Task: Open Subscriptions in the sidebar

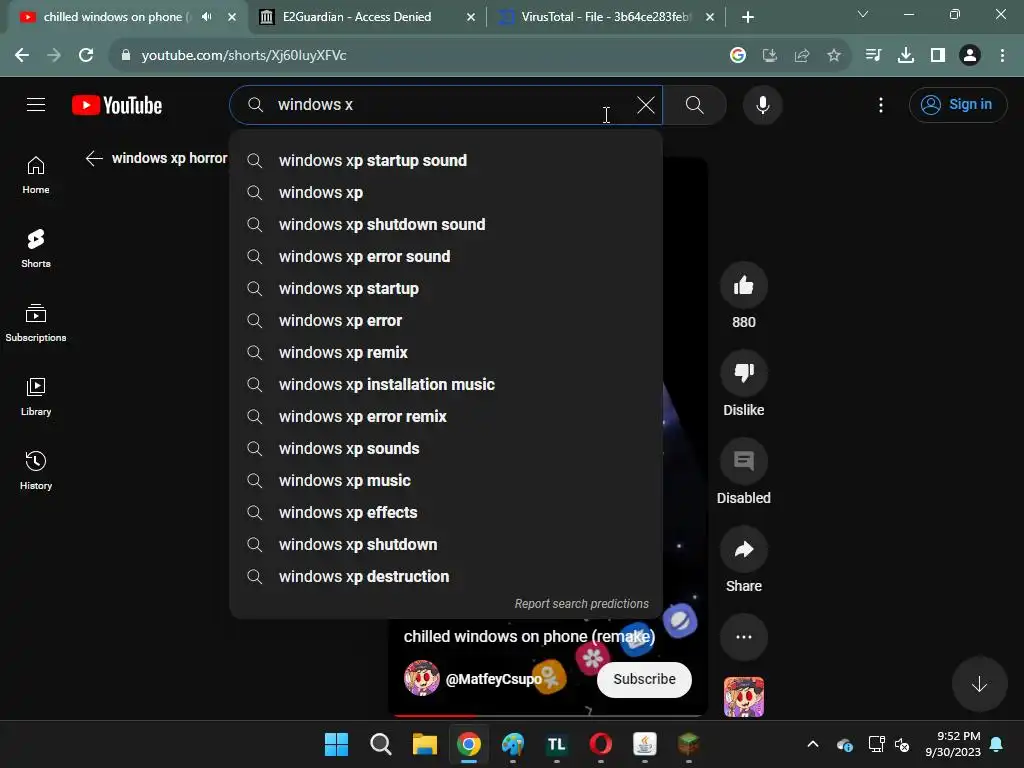Action: [x=36, y=323]
